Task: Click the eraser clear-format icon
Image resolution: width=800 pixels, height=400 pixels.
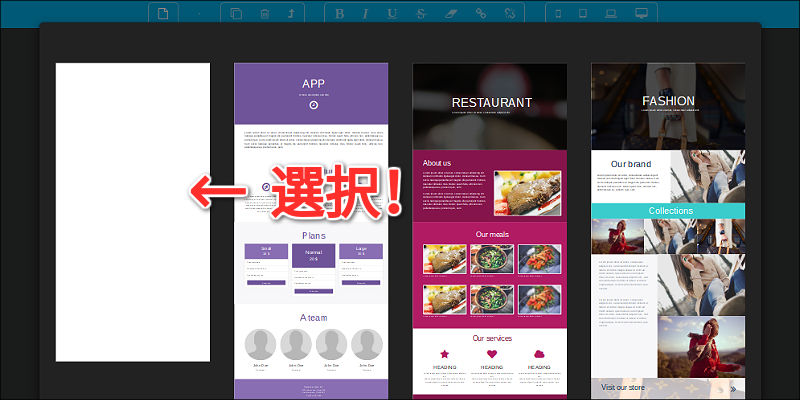Action: coord(450,14)
